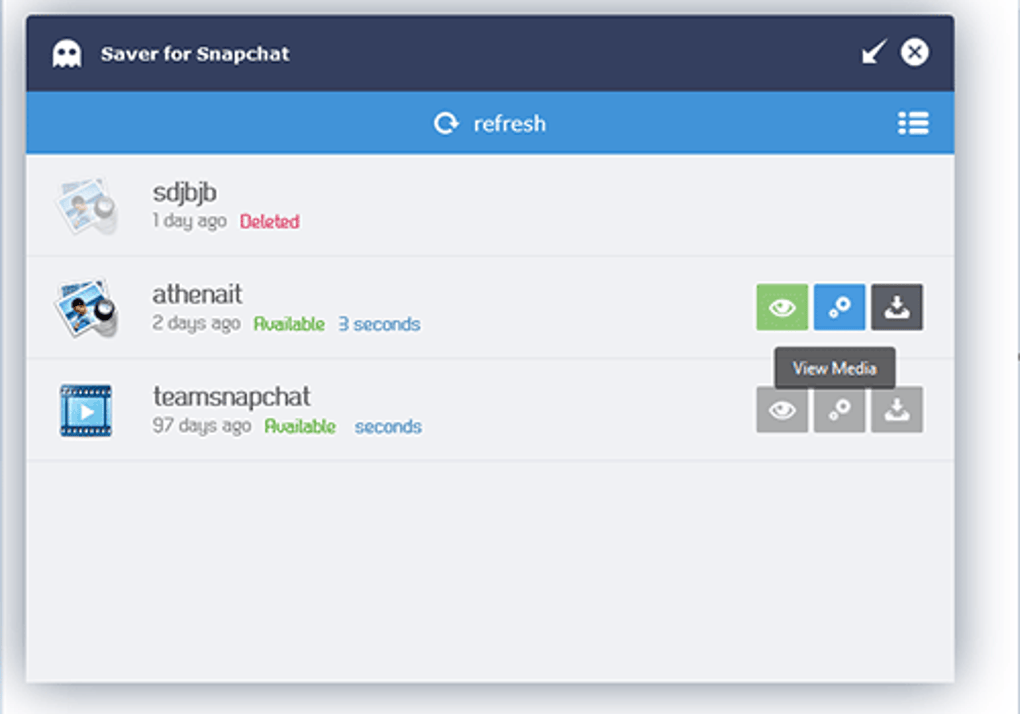This screenshot has height=714, width=1020.
Task: Click the sdjbjb photo thumbnail
Action: pyautogui.click(x=86, y=205)
